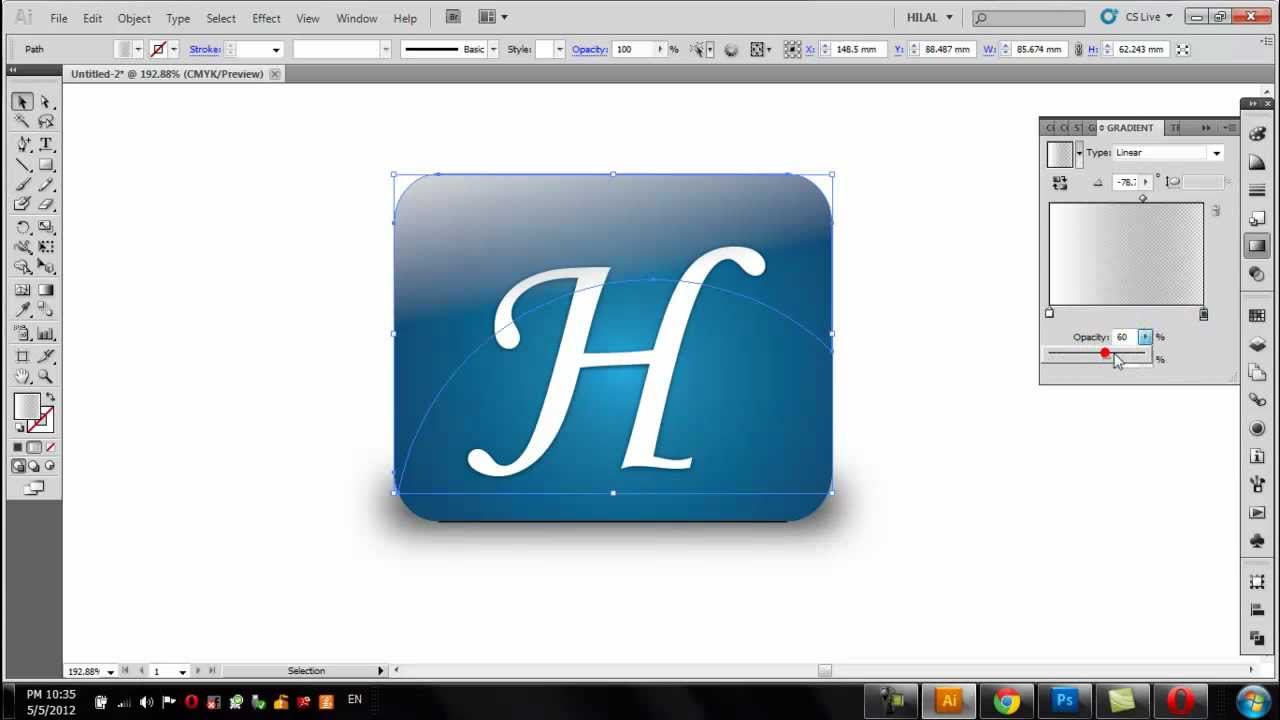
Task: Set paint mode to Color
Action: point(18,447)
